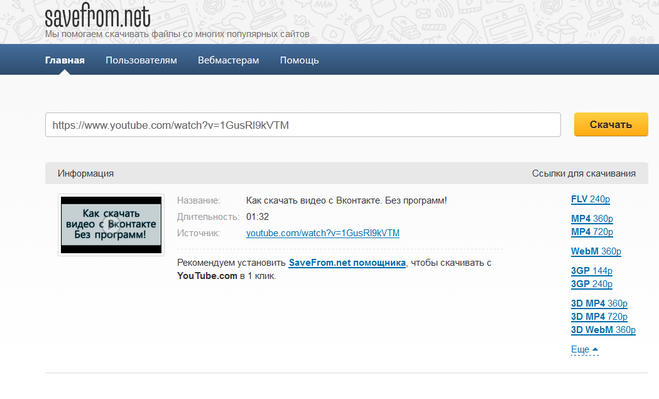Screen dimensions: 659x399
Task: Open the Пользователям menu item
Action: coord(141,60)
